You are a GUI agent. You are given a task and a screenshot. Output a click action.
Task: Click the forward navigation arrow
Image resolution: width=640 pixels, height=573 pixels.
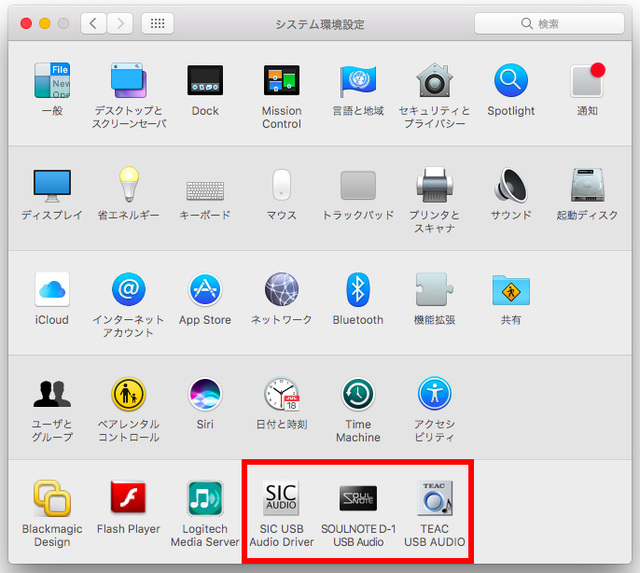tap(120, 23)
